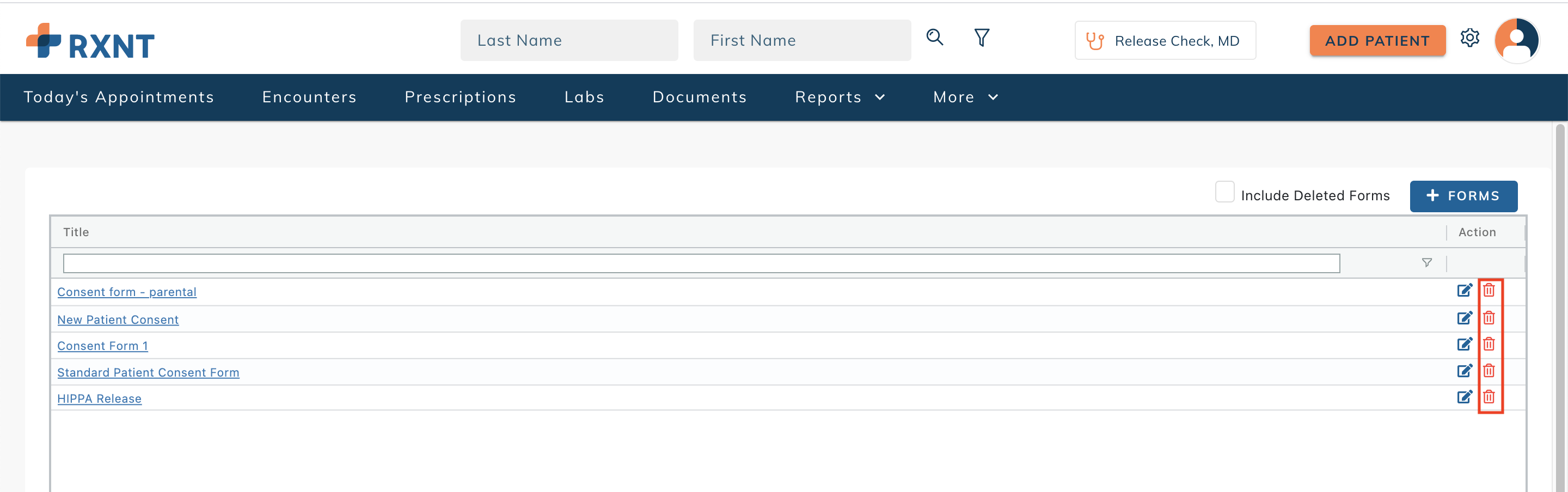This screenshot has height=492, width=1568.
Task: Open the Consent Form 1 link
Action: (x=102, y=346)
